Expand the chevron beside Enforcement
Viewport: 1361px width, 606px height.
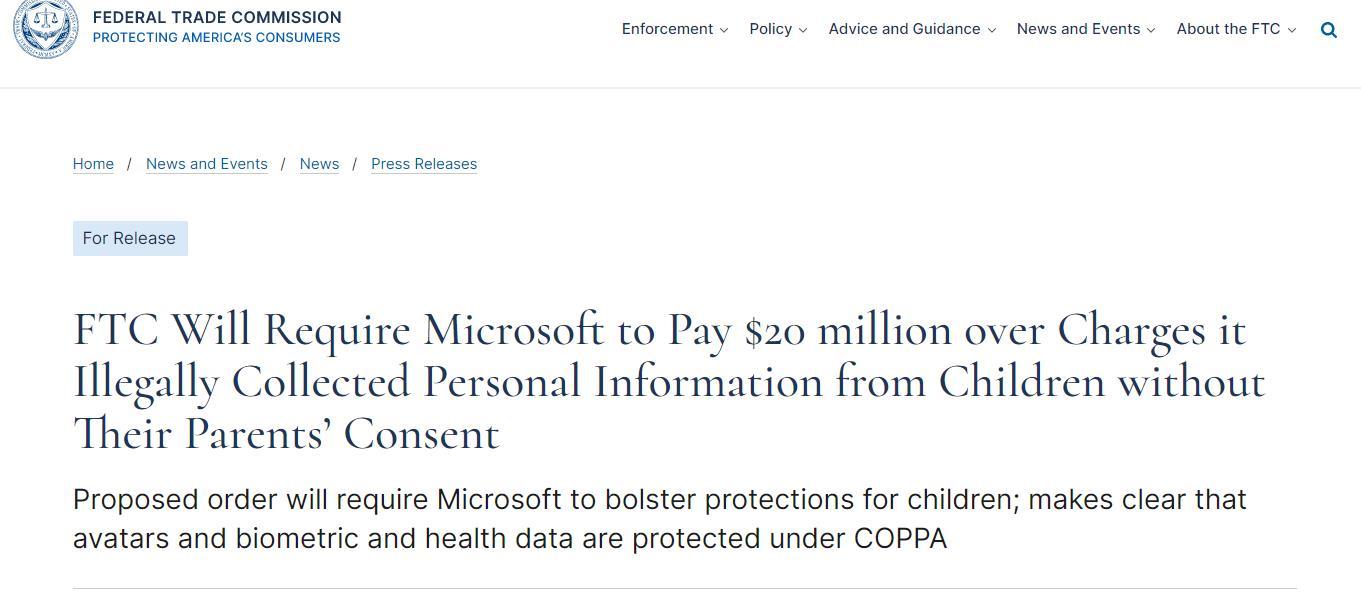[724, 30]
